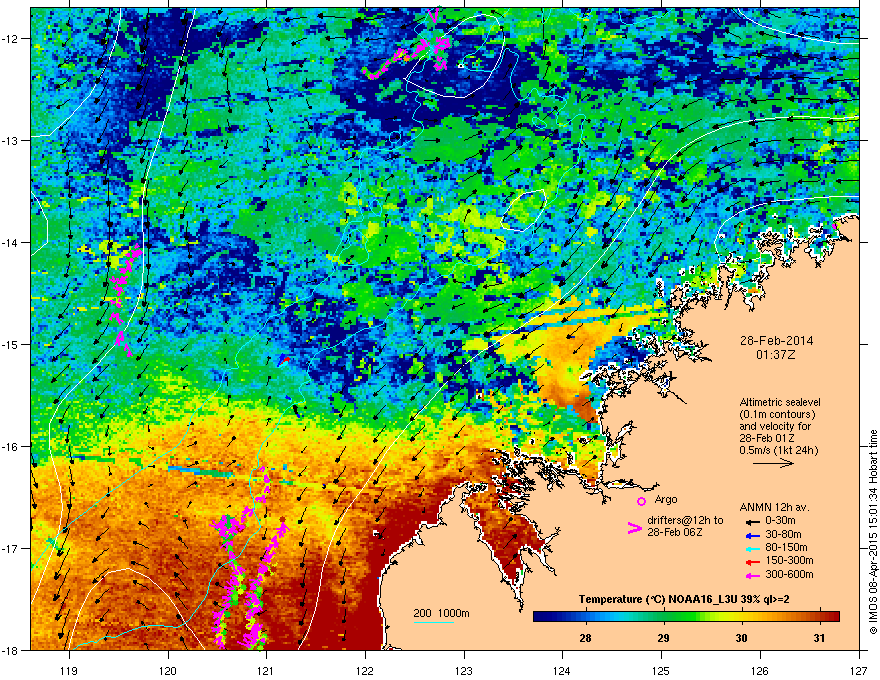This screenshot has height=680, width=880.
Task: Click the '80-150m' depth label
Action: click(786, 548)
